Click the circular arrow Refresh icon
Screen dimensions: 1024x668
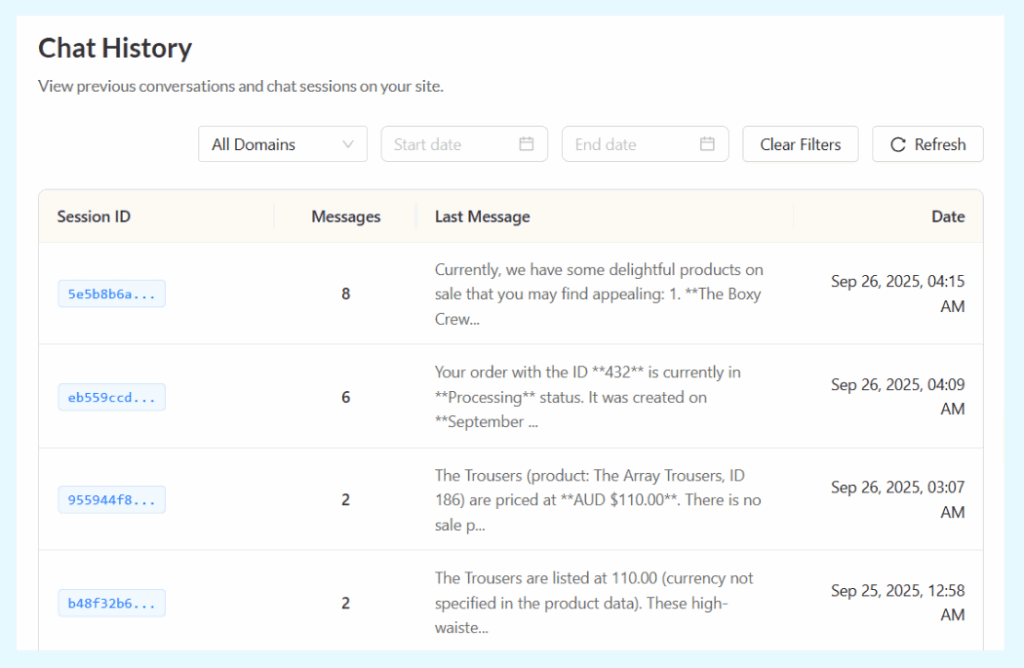tap(898, 144)
